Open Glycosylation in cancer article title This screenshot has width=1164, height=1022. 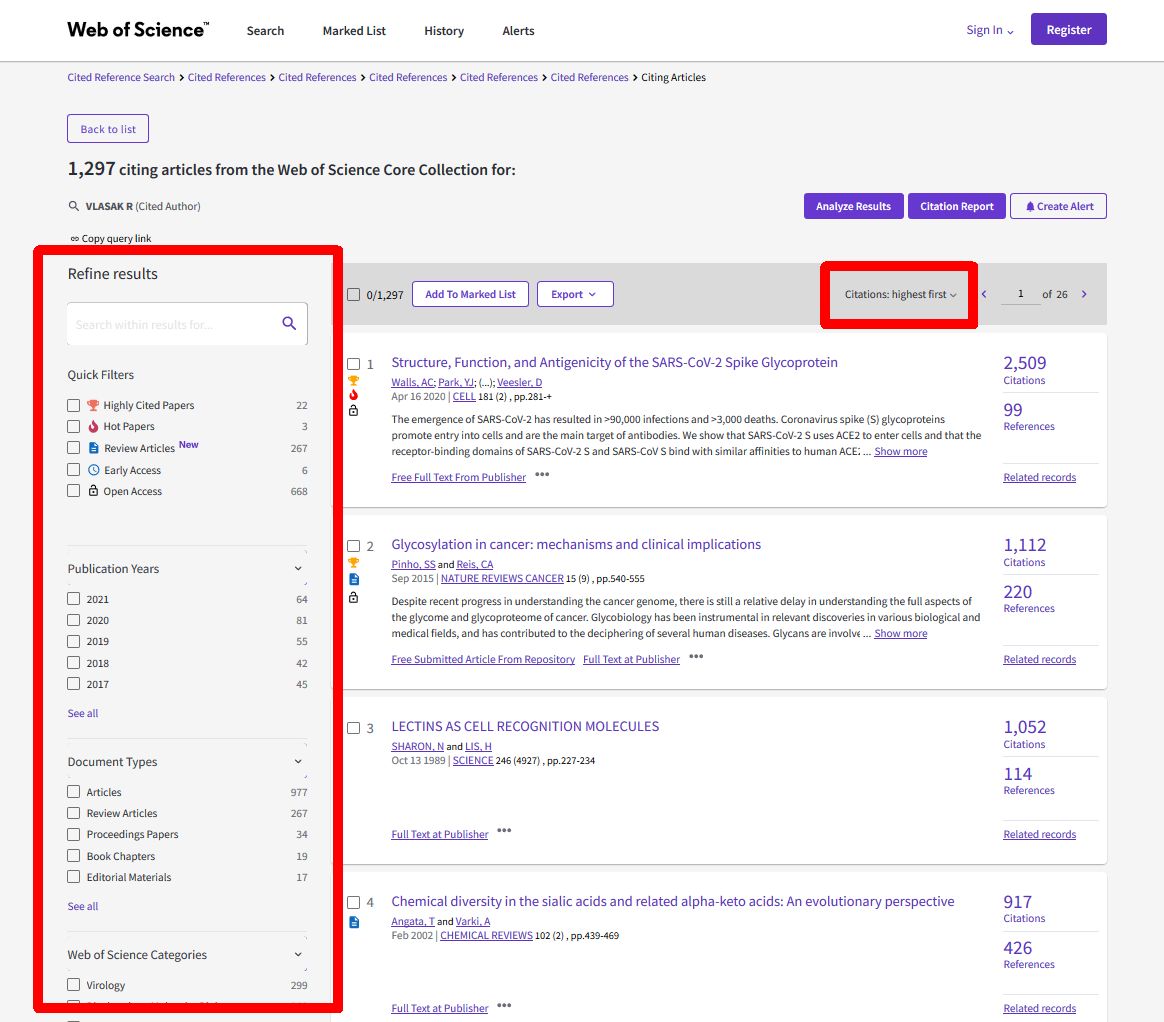(576, 544)
